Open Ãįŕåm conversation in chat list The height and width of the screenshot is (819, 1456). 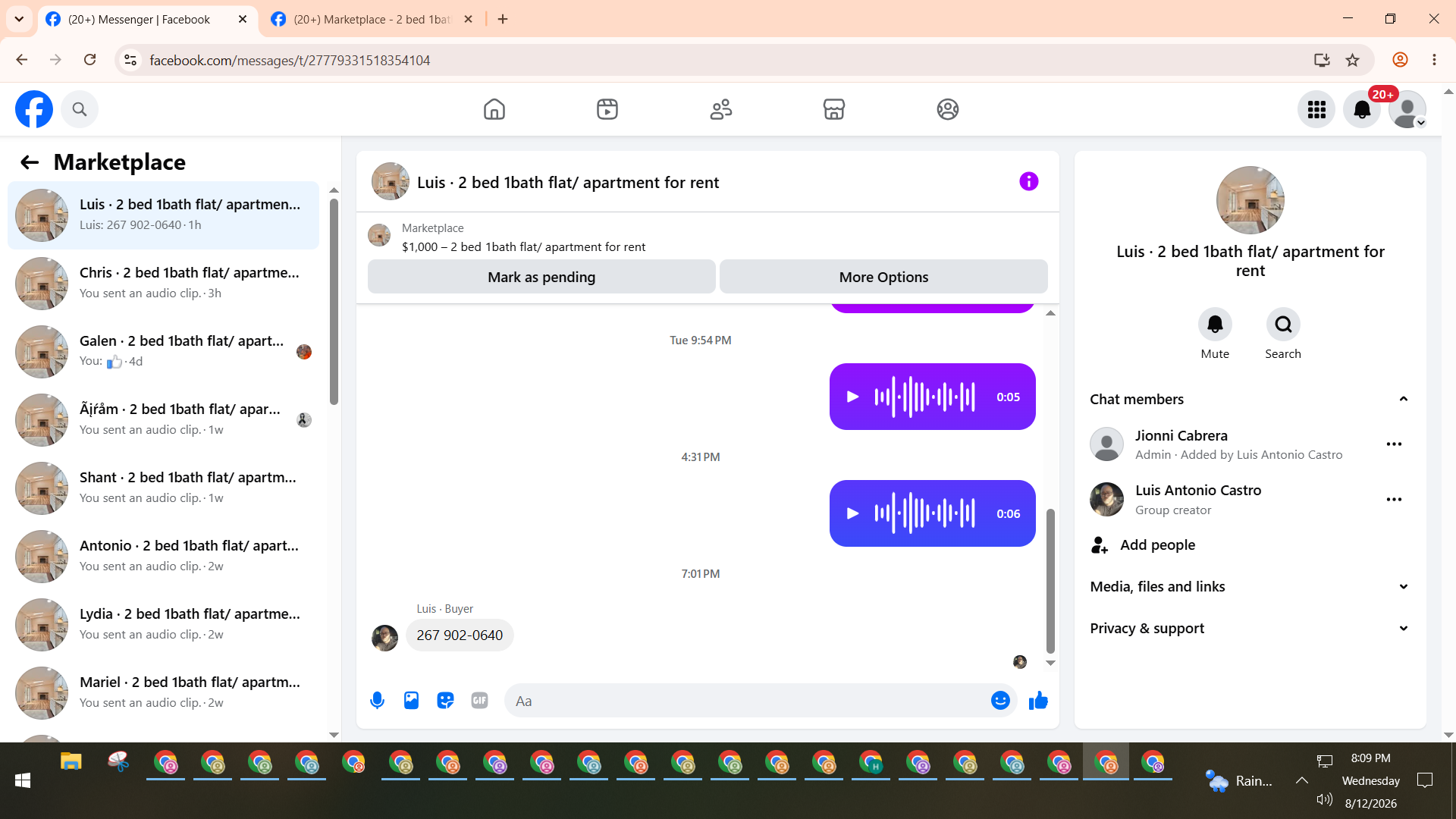(x=163, y=420)
